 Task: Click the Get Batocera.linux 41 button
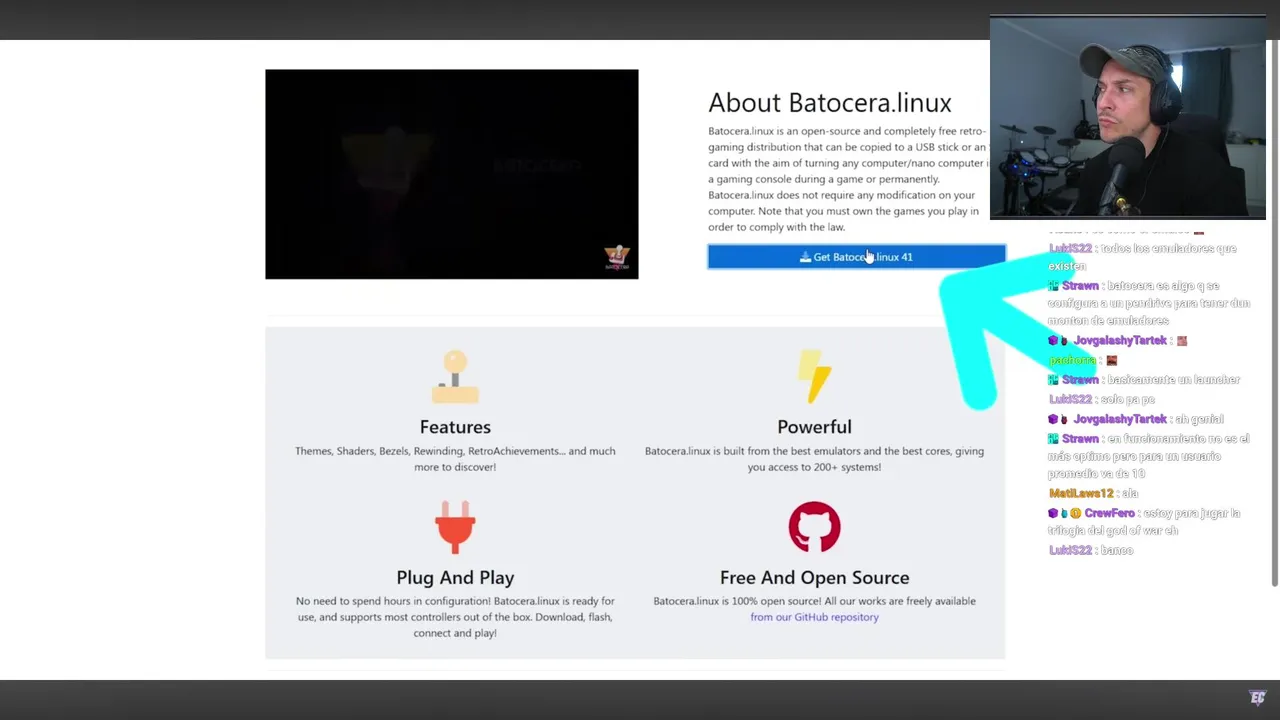[856, 257]
